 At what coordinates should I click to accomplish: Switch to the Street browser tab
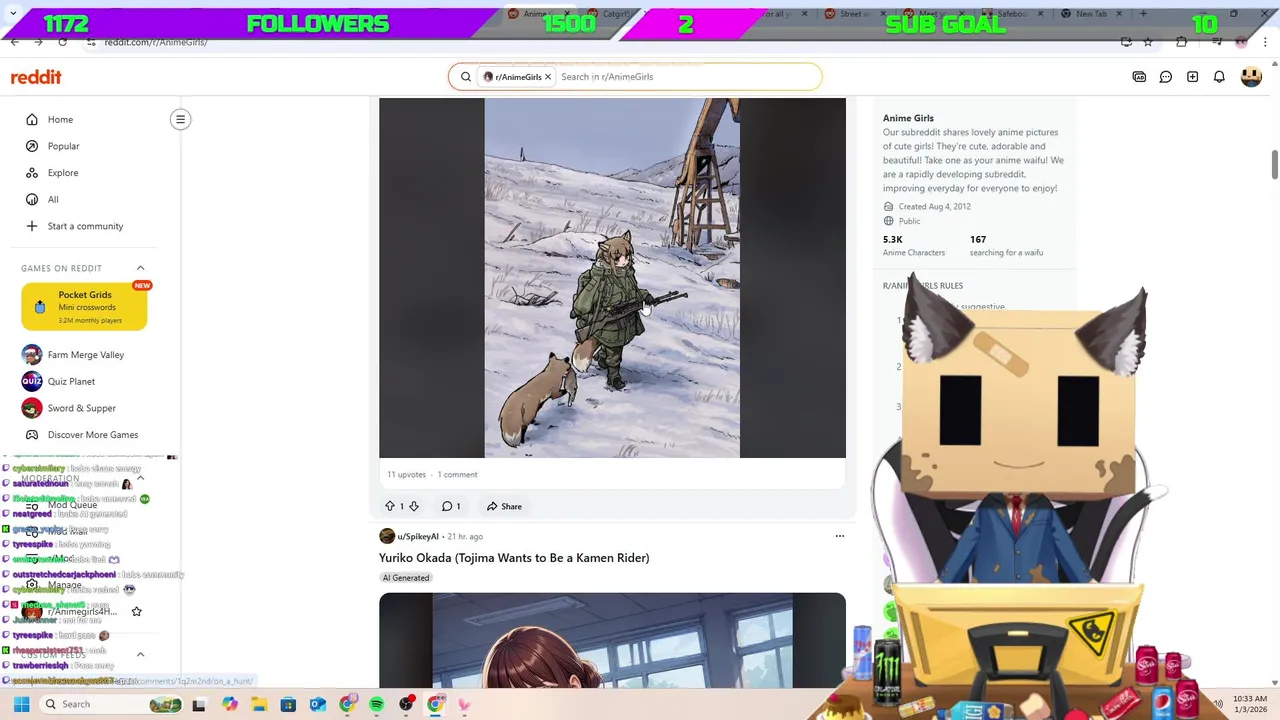[x=855, y=14]
